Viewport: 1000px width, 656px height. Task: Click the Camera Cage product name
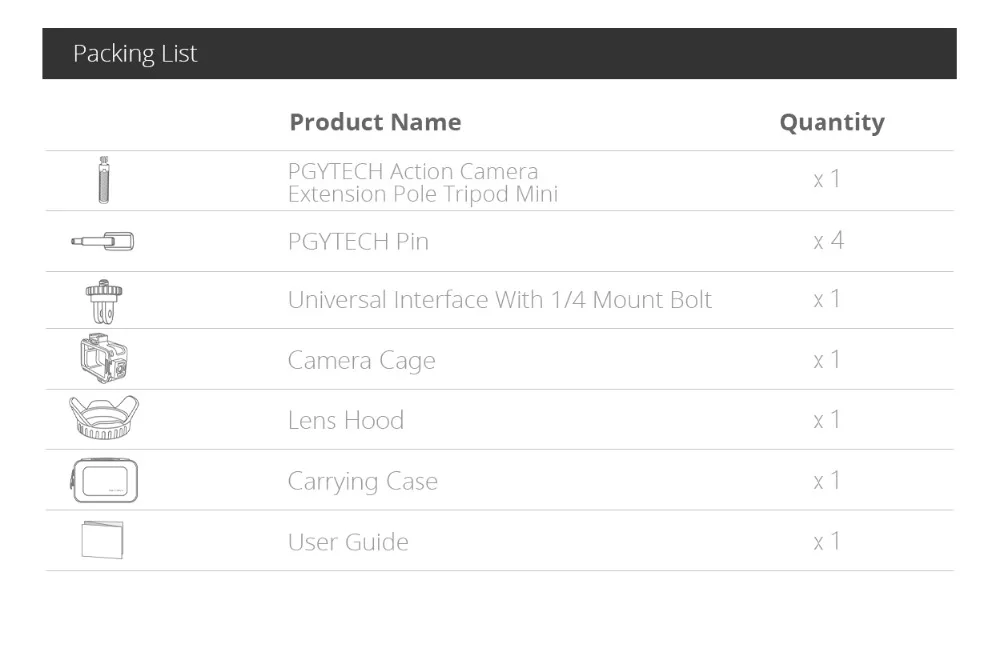coord(361,360)
